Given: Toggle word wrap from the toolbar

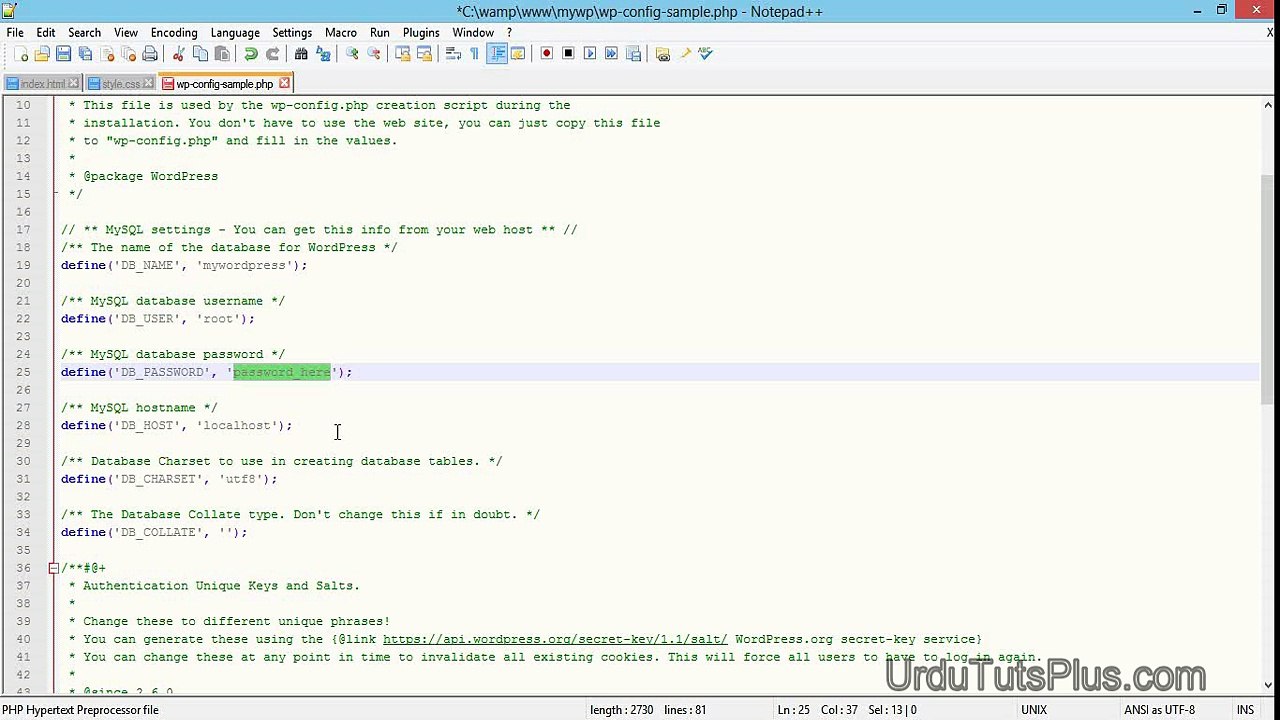Looking at the screenshot, I should pyautogui.click(x=453, y=53).
